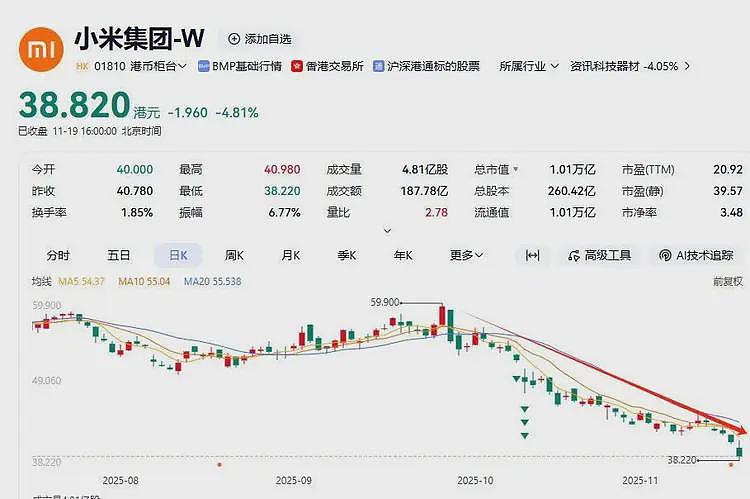
Task: Click the 均线 label
Action: (x=42, y=282)
